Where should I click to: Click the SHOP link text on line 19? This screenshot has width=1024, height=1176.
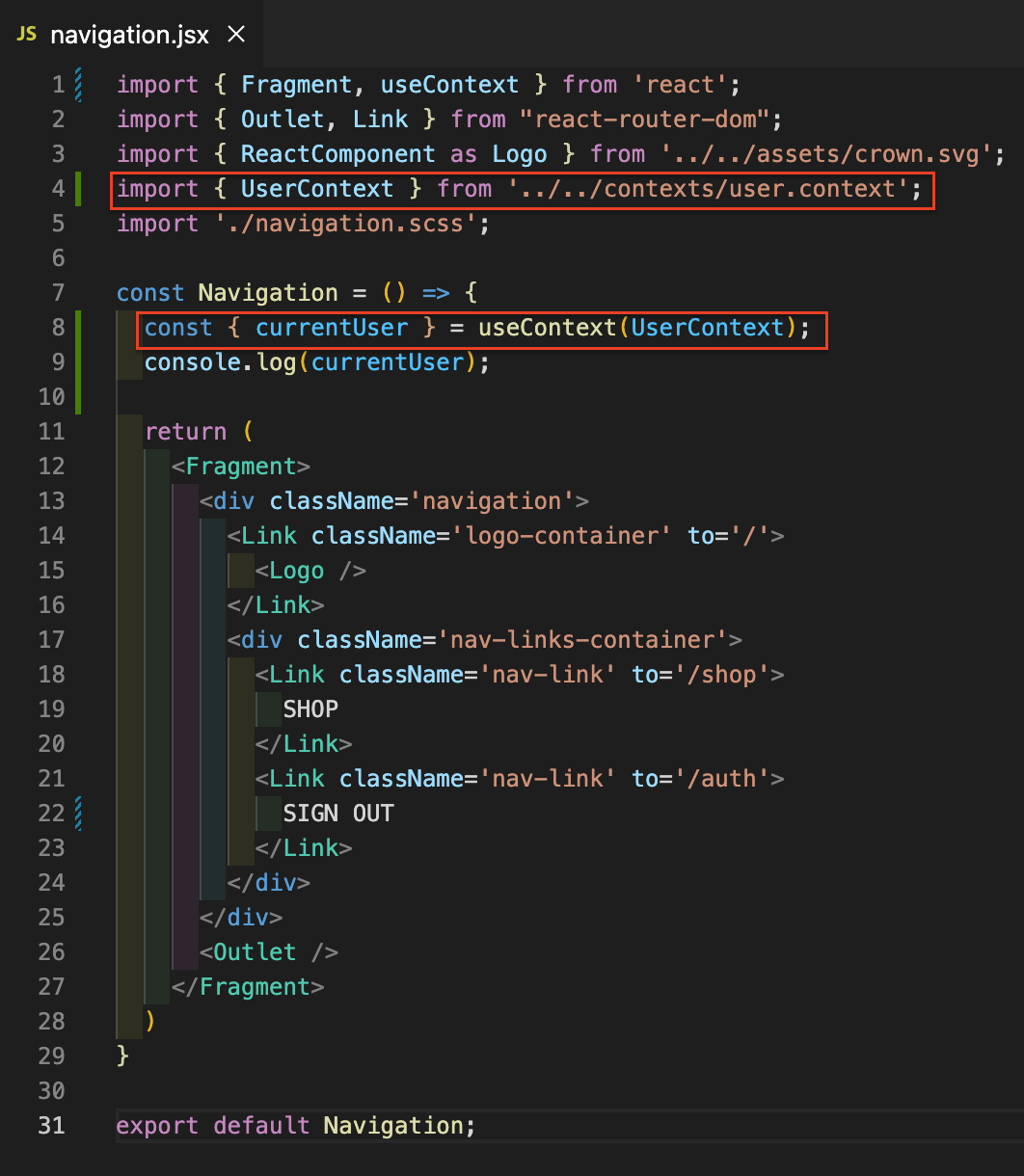(310, 709)
